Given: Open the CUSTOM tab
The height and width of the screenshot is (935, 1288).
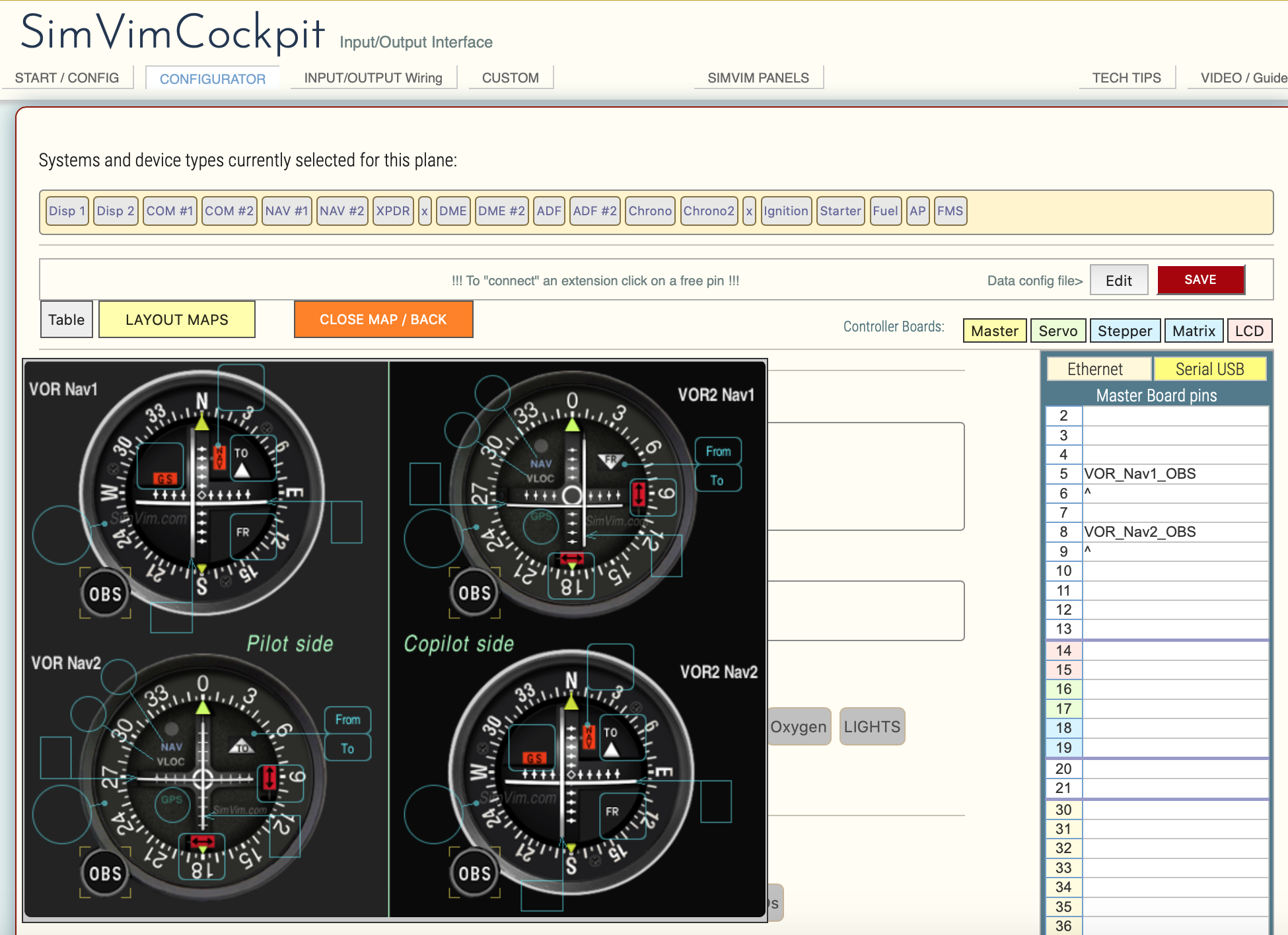Looking at the screenshot, I should tap(511, 78).
